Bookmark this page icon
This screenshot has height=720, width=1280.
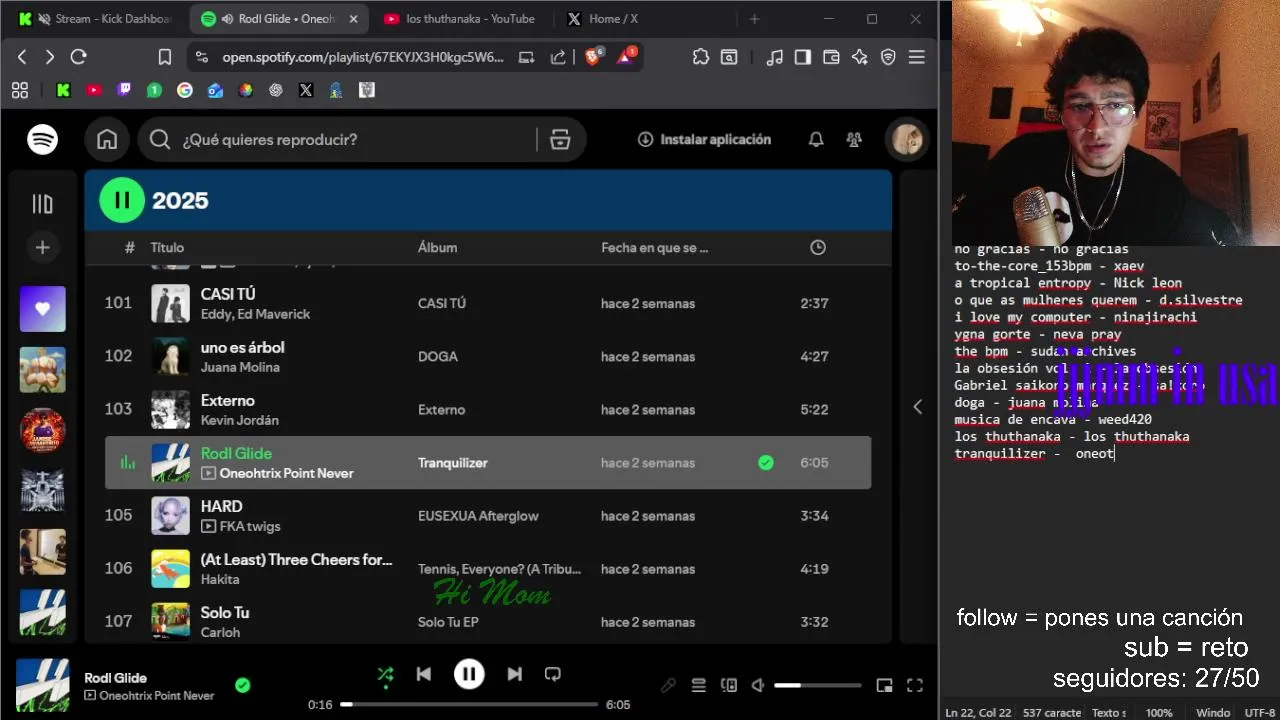click(165, 57)
